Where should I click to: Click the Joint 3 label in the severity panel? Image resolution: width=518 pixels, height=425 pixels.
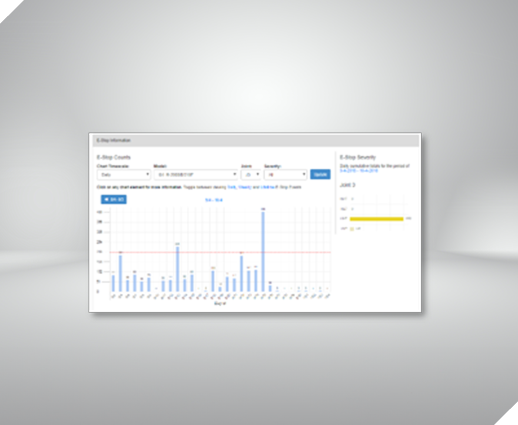pyautogui.click(x=347, y=185)
